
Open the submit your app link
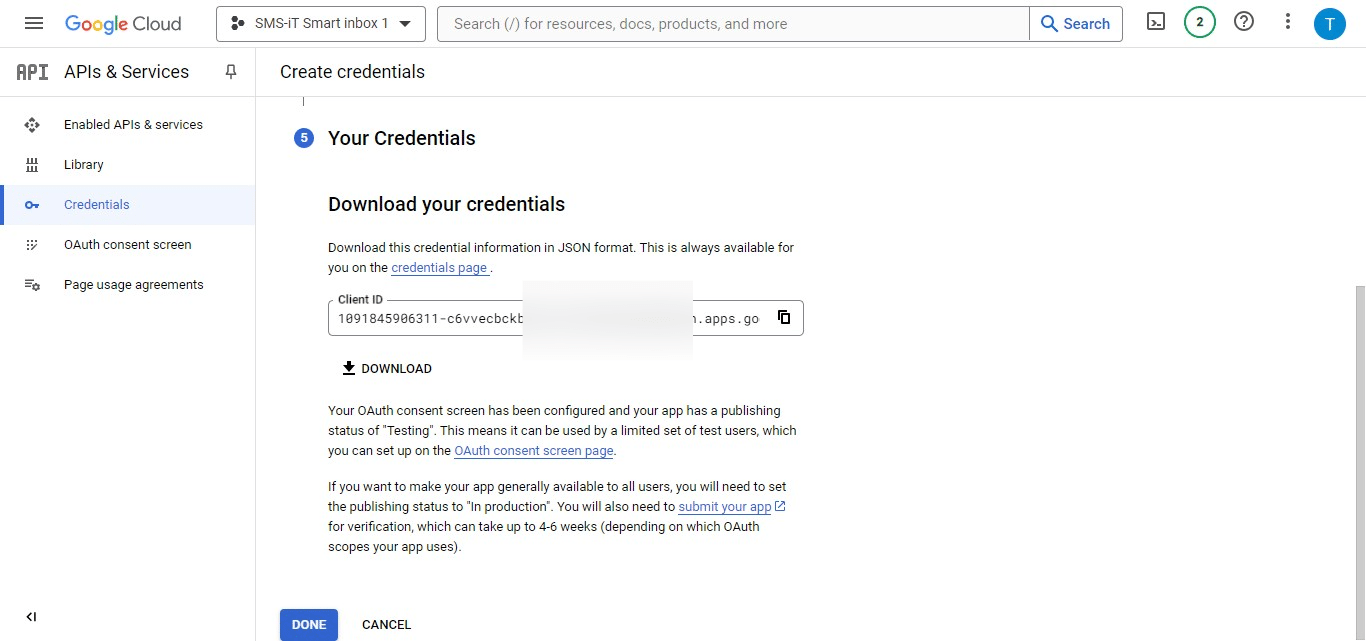pyautogui.click(x=725, y=507)
